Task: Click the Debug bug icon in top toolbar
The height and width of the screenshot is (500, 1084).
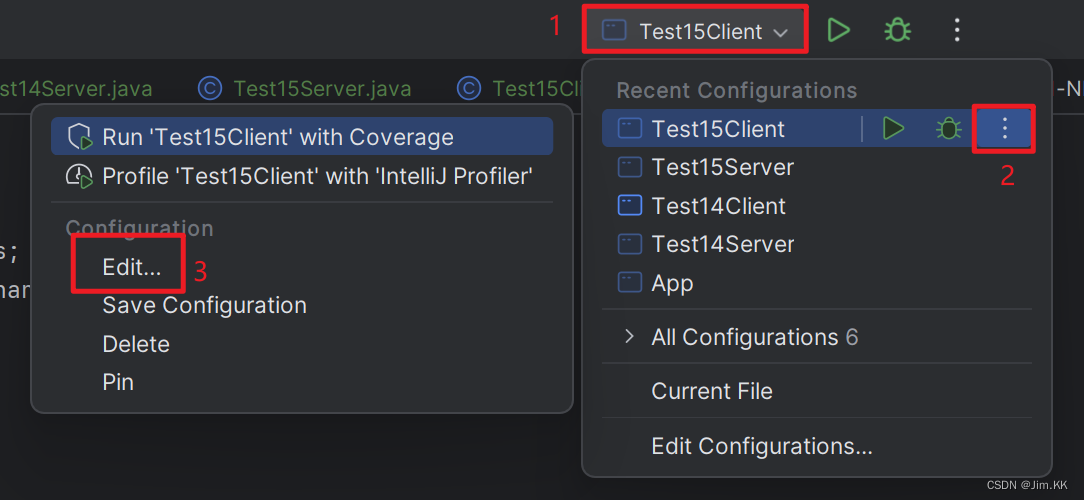Action: (x=897, y=30)
